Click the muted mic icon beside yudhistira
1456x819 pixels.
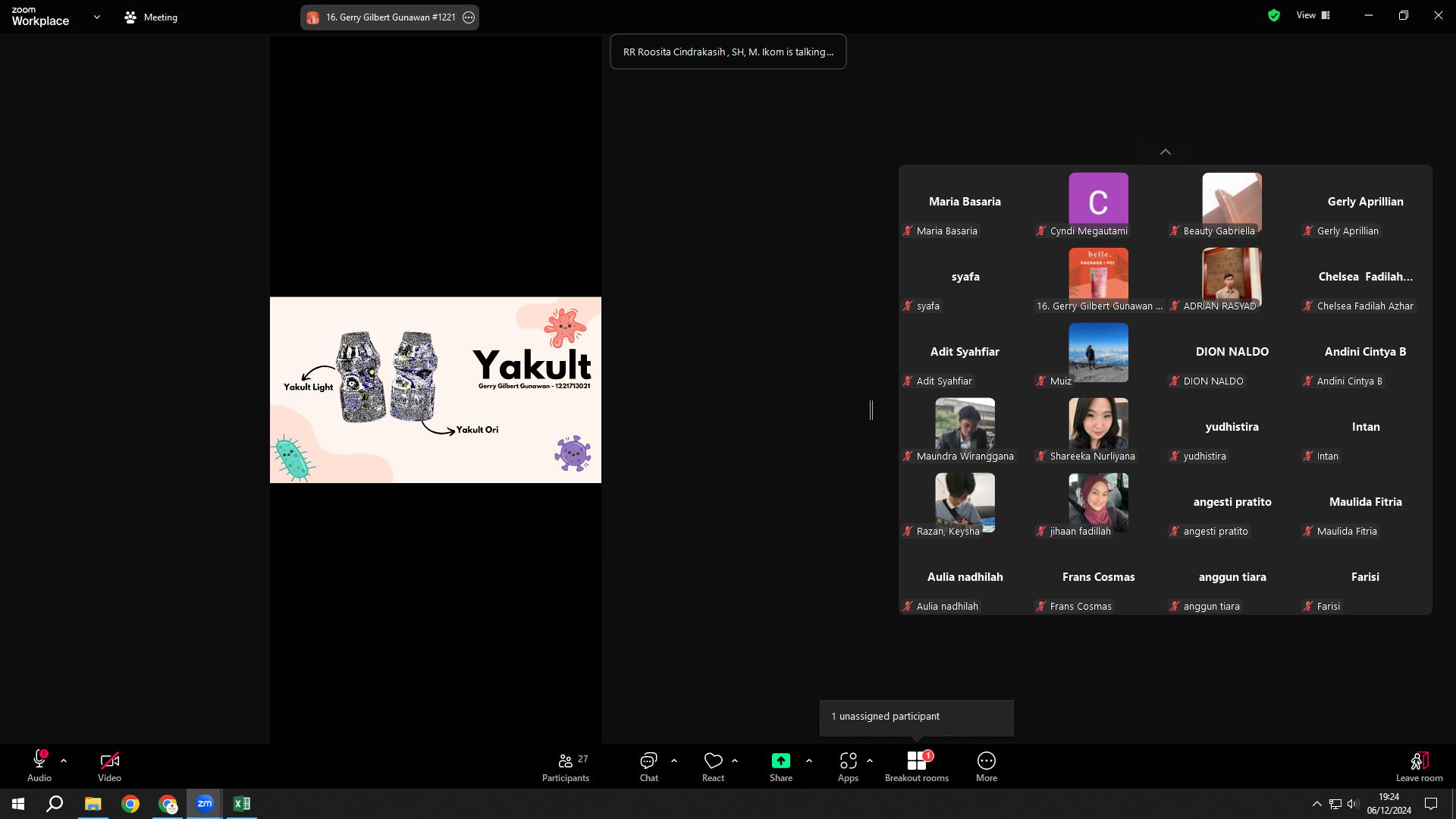(x=1175, y=456)
